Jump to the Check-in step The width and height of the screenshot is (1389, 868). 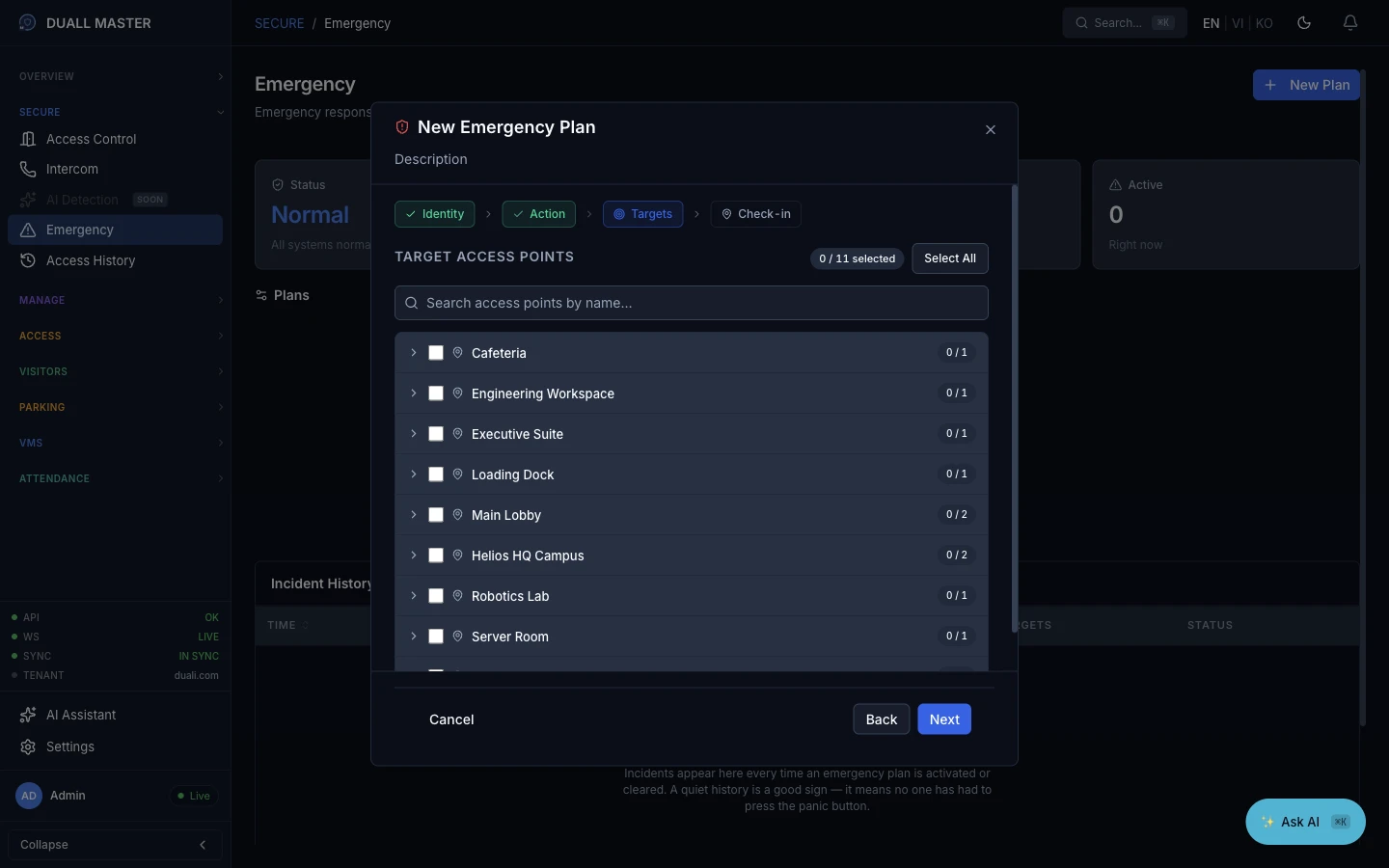point(756,214)
